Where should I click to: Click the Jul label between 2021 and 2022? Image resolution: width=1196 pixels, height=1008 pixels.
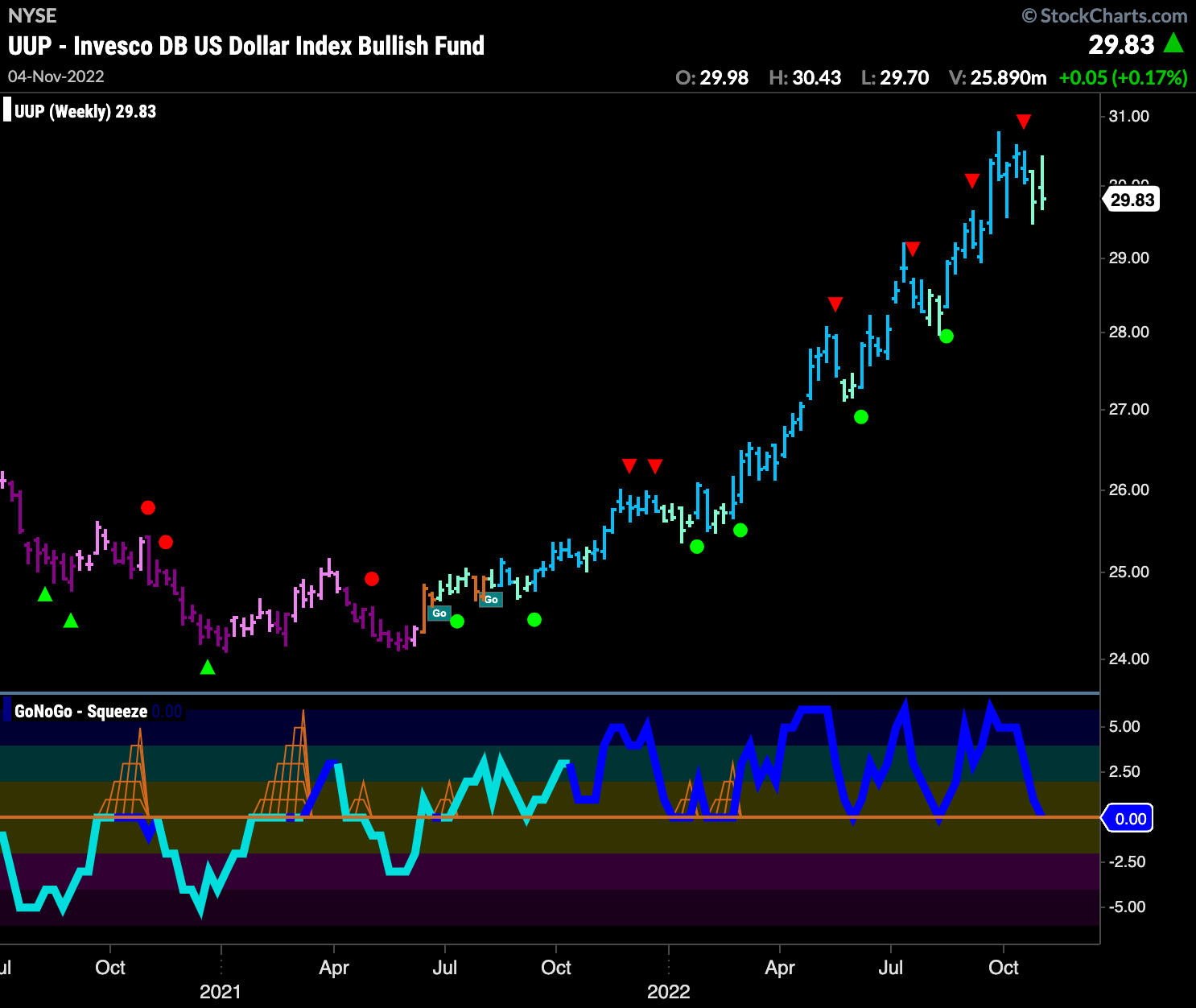point(445,967)
